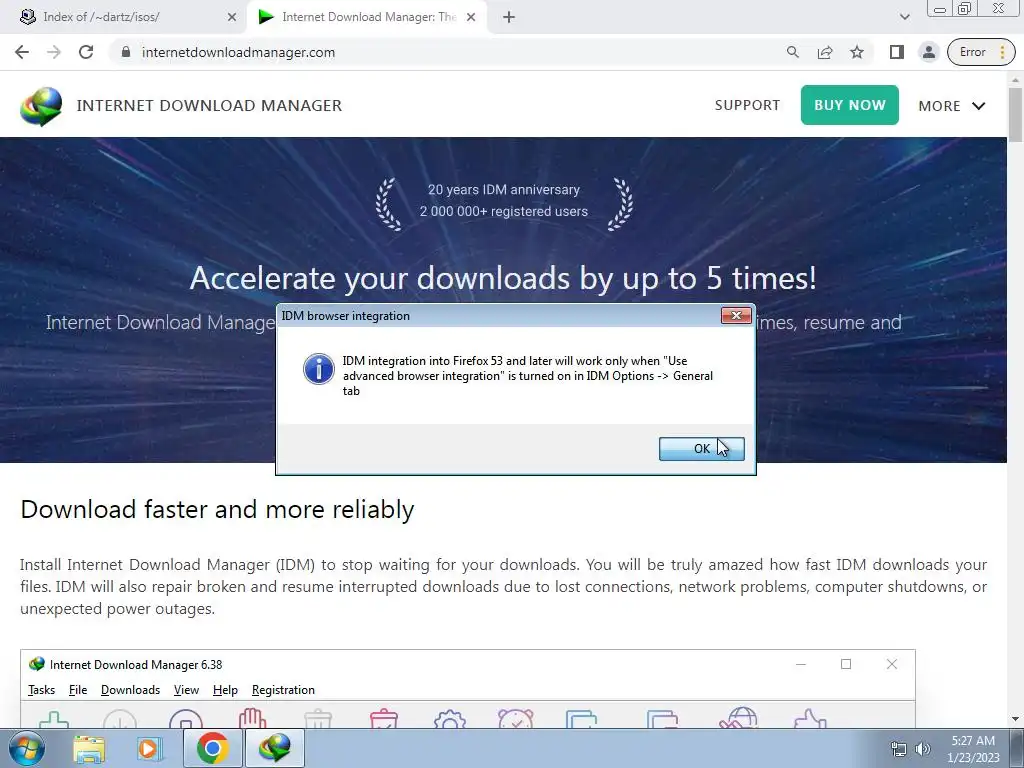The image size is (1024, 768).
Task: Close the Internet Download Manager tab
Action: [471, 17]
